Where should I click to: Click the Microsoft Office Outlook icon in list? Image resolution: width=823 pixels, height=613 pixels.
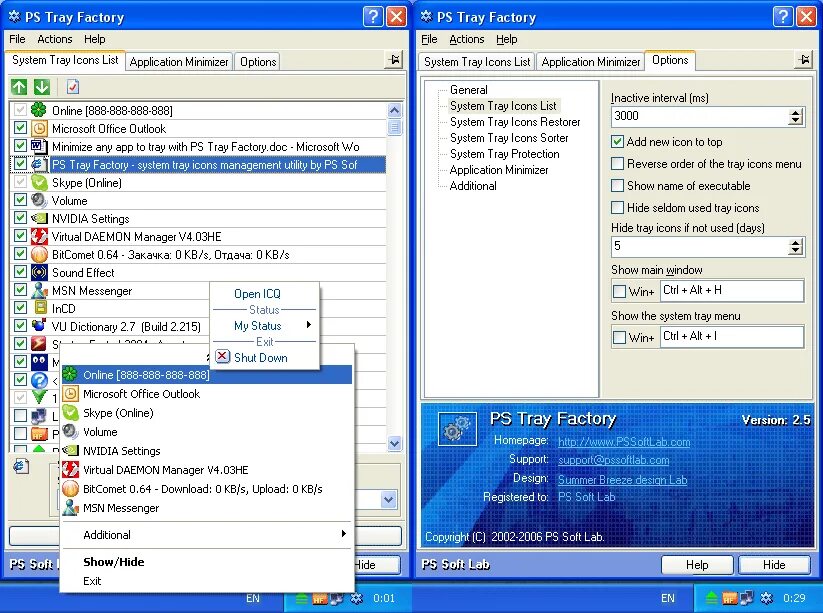[x=39, y=129]
